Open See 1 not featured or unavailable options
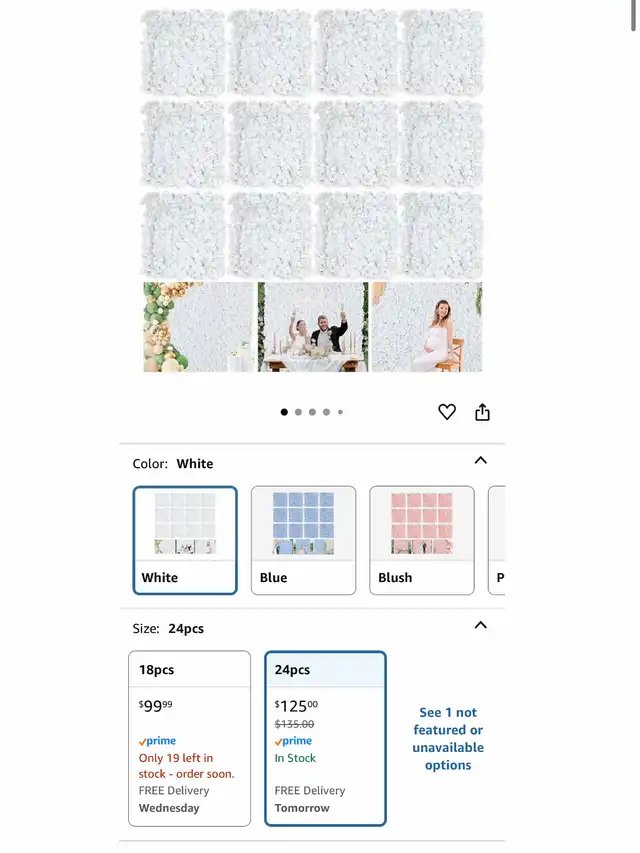The image size is (640, 853). click(448, 738)
